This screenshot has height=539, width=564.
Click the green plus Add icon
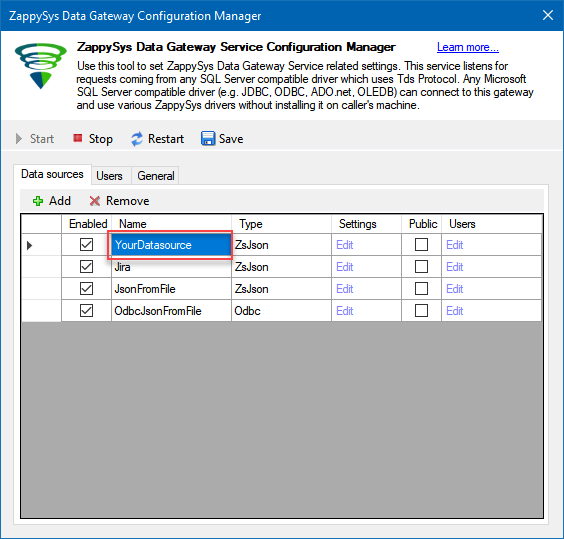click(x=38, y=201)
